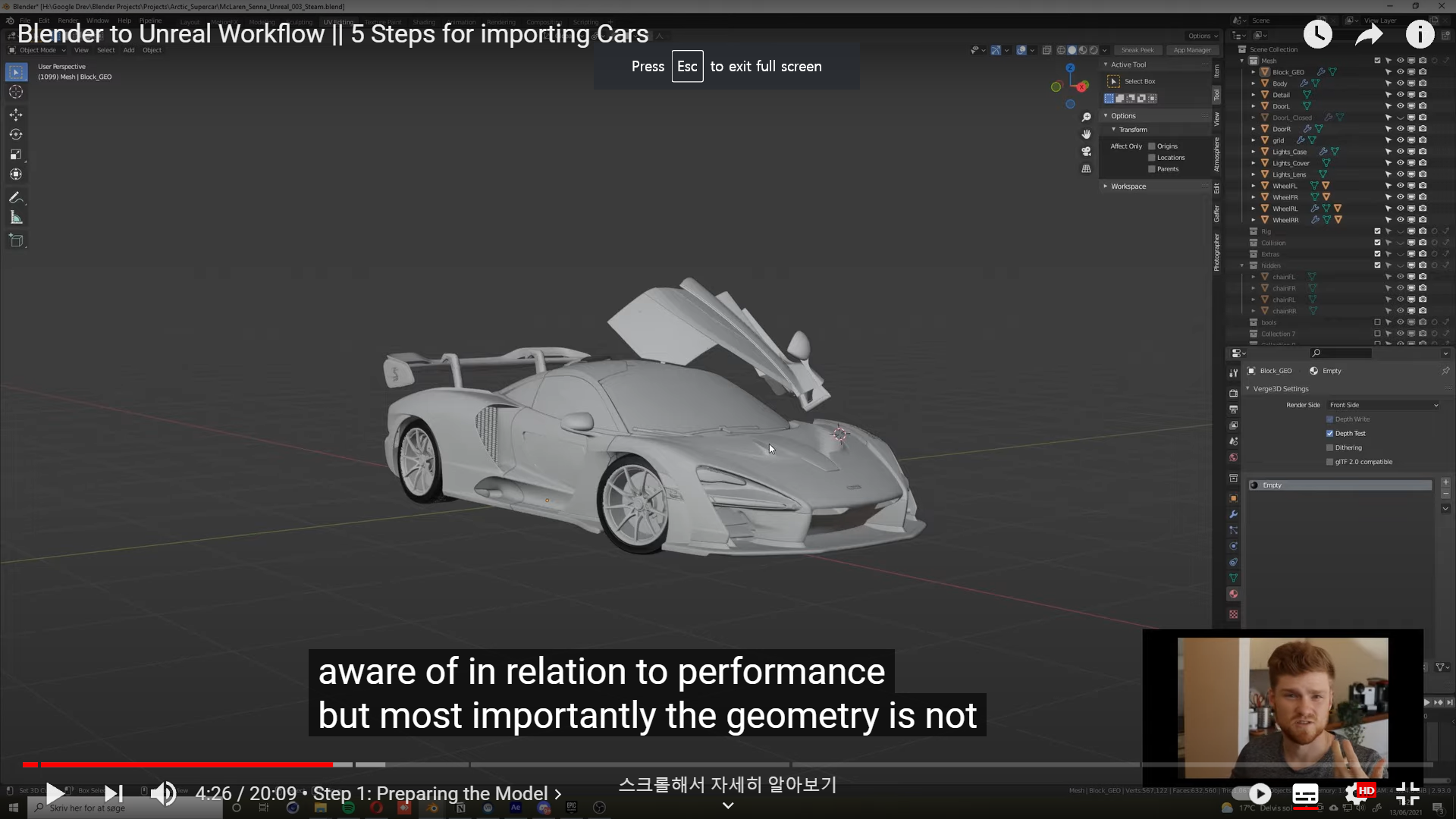Viewport: 1456px width, 819px height.
Task: Select the Move tool in Blender toolbar
Action: point(16,115)
